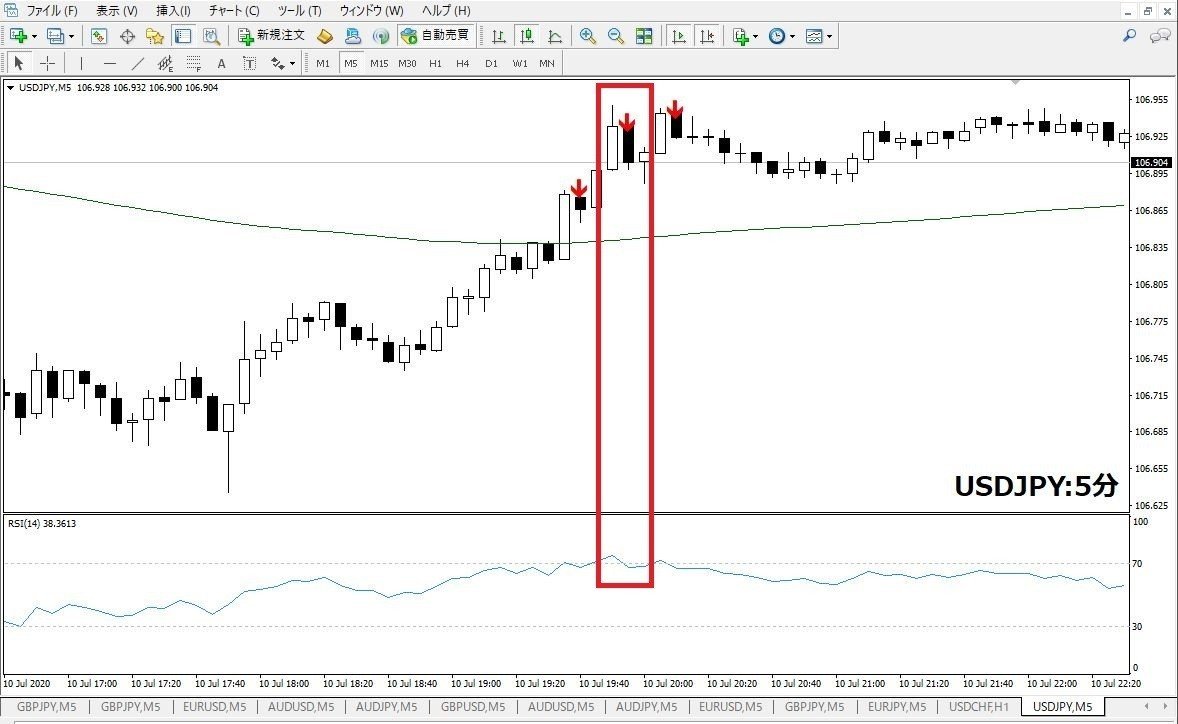Open chart periods clock icon
1178x724 pixels.
tap(777, 35)
